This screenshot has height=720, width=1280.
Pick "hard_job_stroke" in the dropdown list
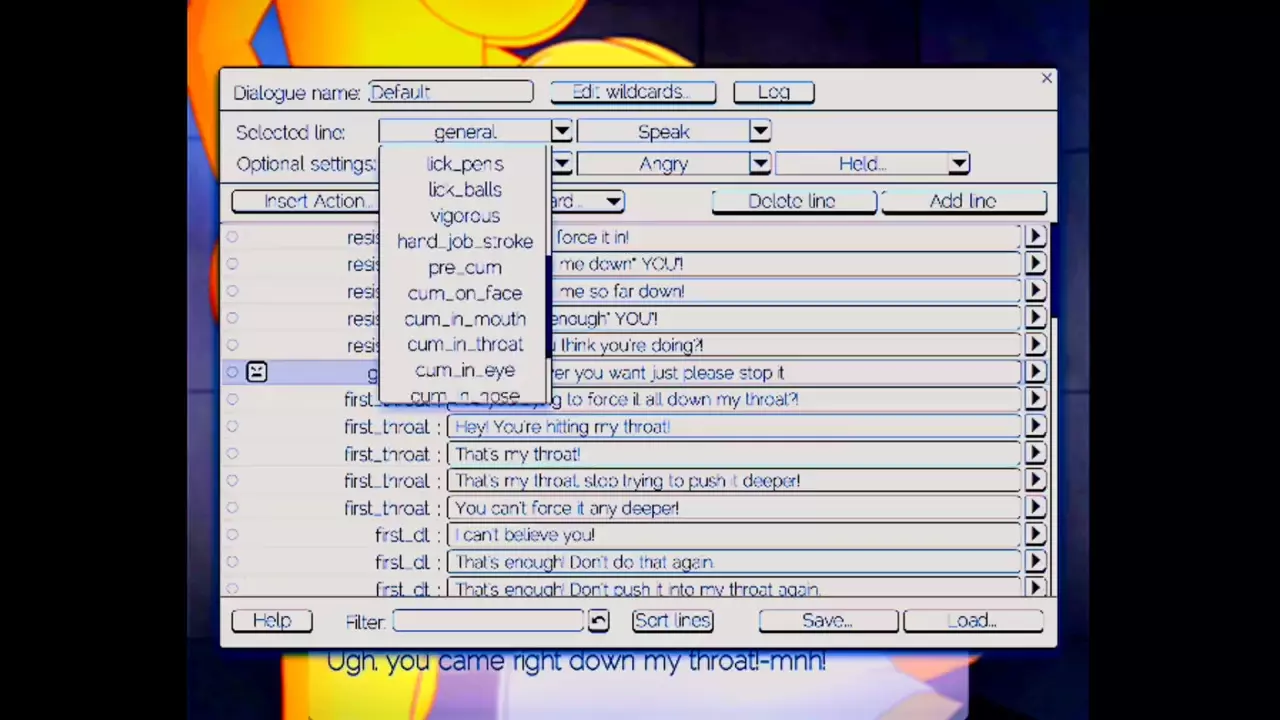coord(464,242)
